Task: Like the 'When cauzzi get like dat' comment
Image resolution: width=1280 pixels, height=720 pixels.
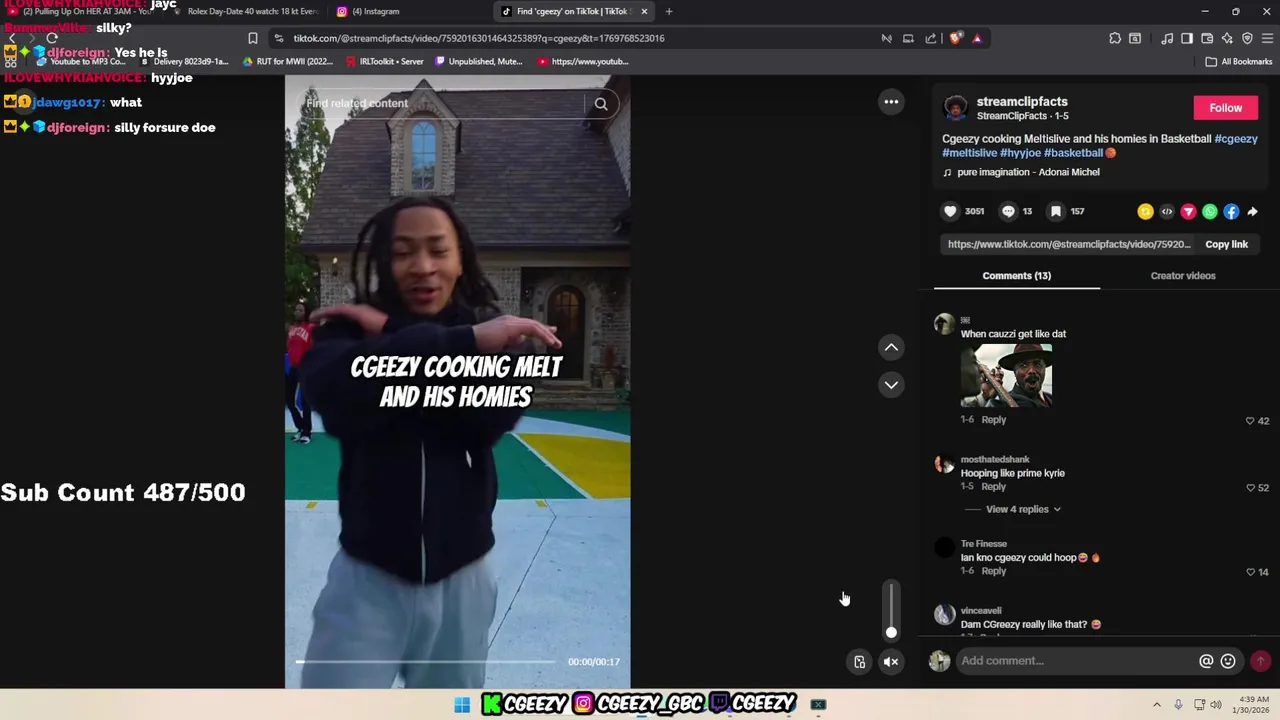Action: point(1250,421)
